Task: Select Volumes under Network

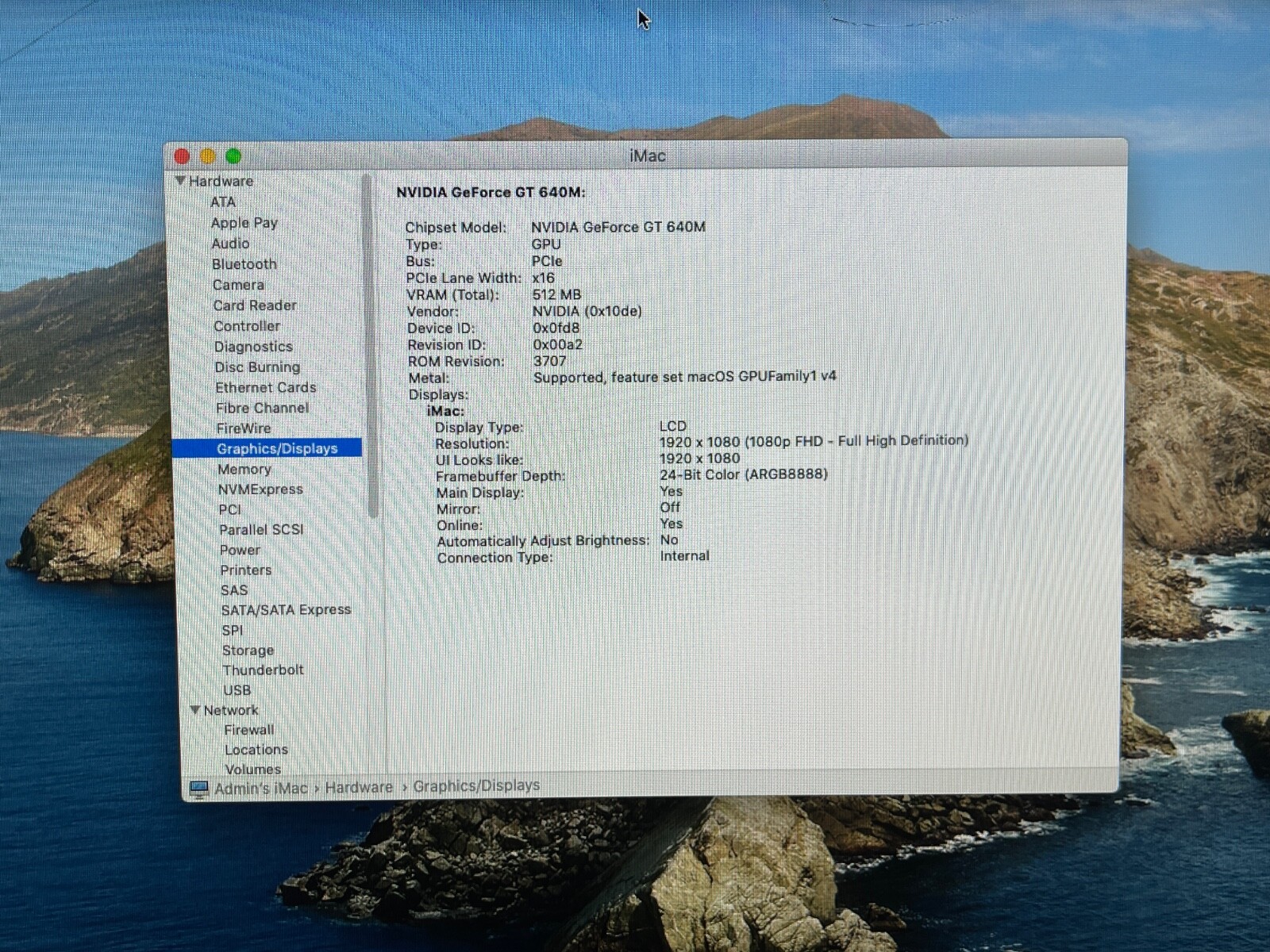Action: 252,769
